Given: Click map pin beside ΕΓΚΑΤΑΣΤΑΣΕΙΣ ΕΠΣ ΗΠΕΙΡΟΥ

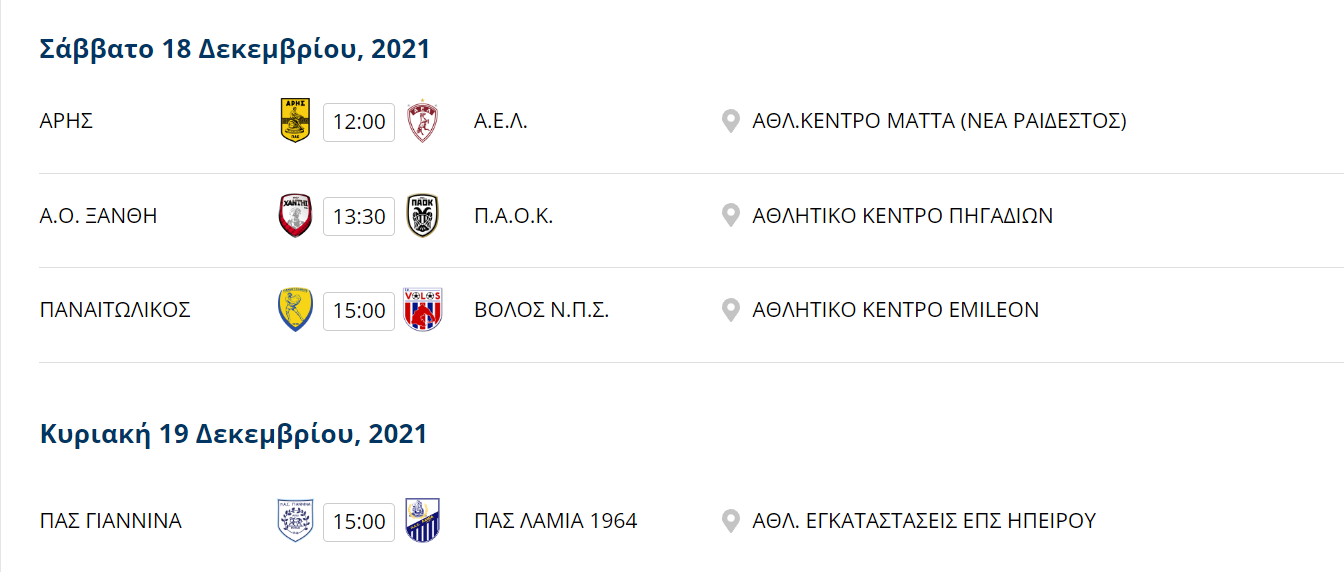Looking at the screenshot, I should 731,521.
